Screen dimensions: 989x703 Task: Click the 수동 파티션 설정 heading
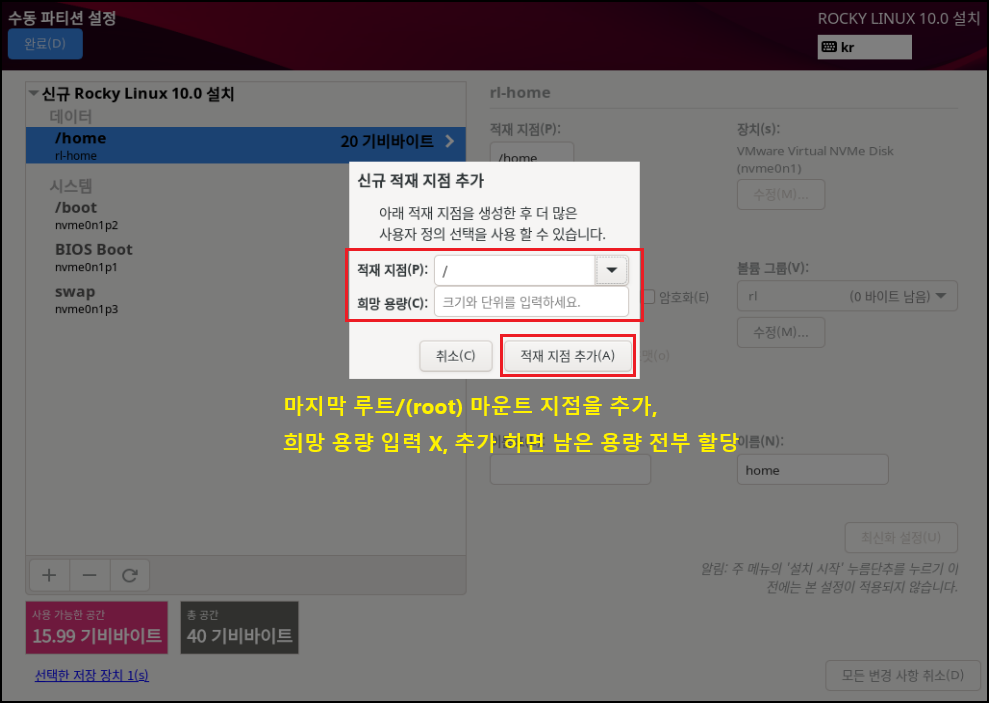[x=62, y=18]
